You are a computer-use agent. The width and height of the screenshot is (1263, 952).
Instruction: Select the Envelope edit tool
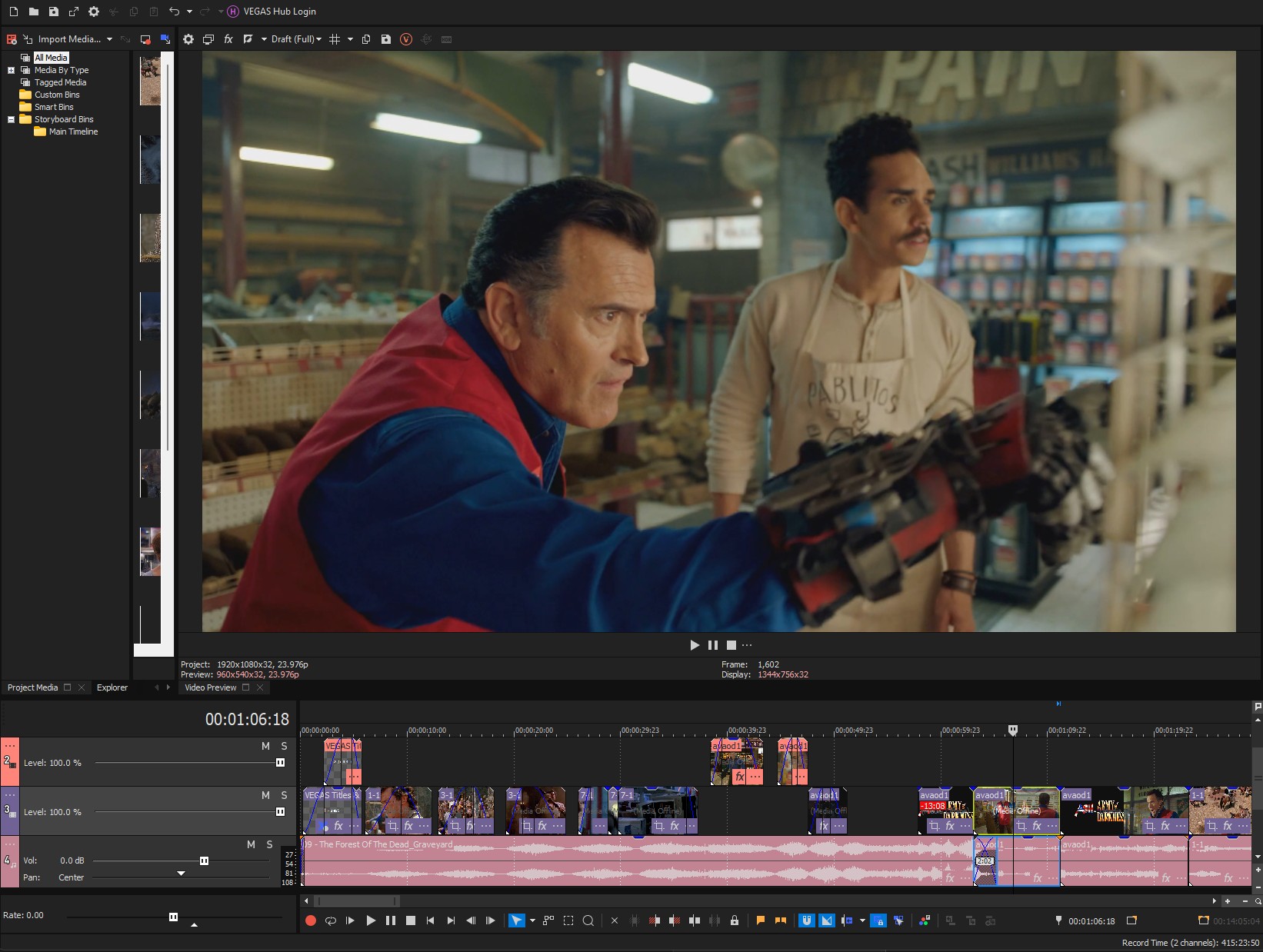(x=548, y=920)
